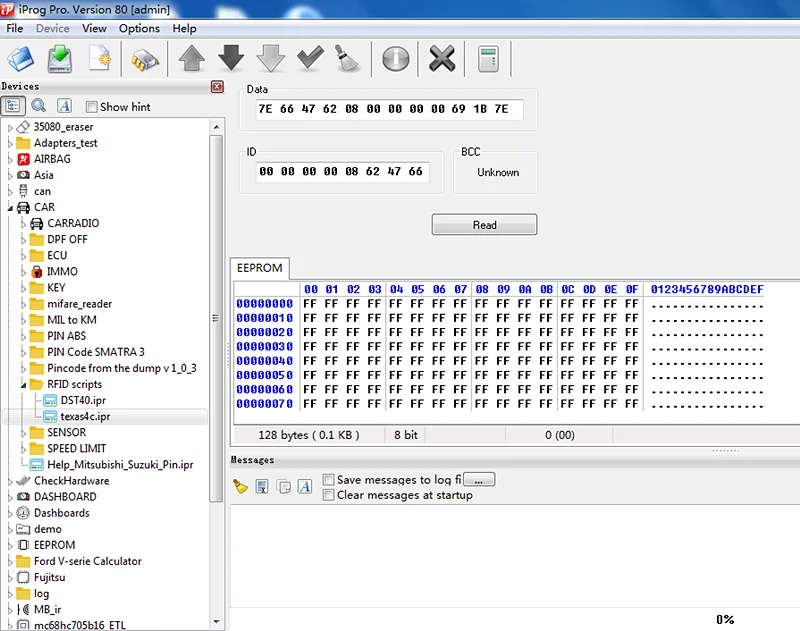
Task: Click the Save with green arrow toolbar icon
Action: point(60,59)
